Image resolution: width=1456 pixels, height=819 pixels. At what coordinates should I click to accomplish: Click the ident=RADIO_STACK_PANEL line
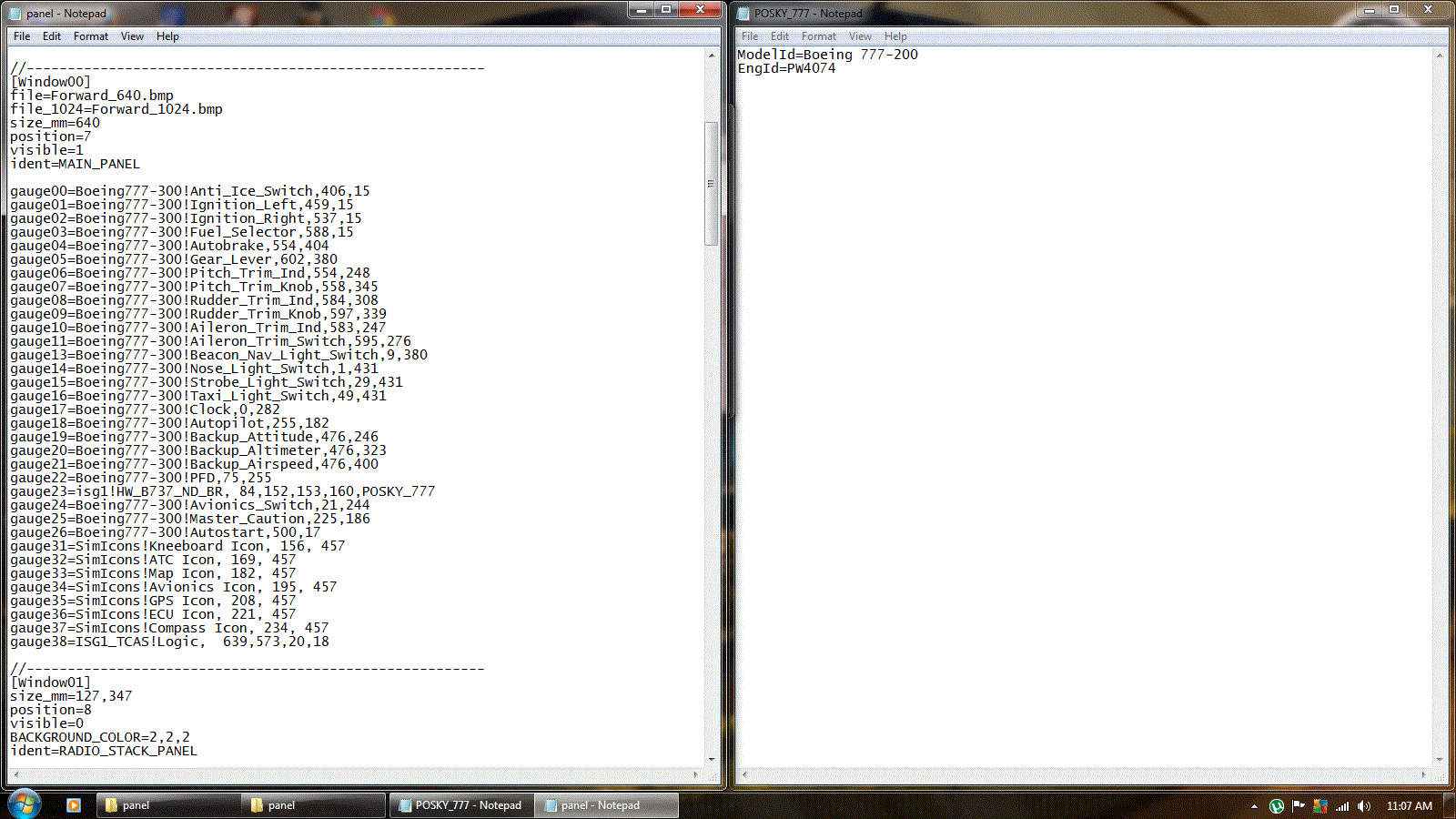pos(104,751)
